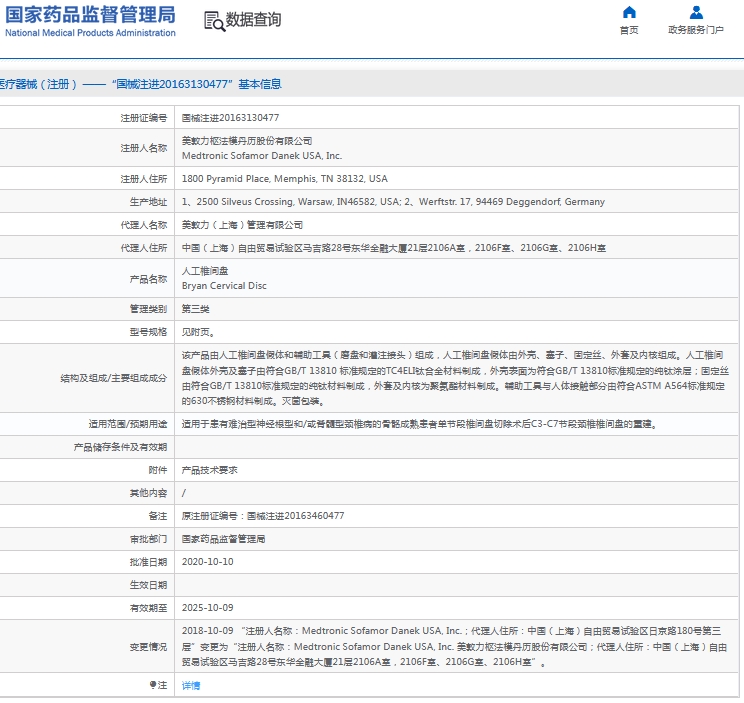
Task: Click the page title containing 国械注进20163130477 基本信息
Action: coord(140,84)
